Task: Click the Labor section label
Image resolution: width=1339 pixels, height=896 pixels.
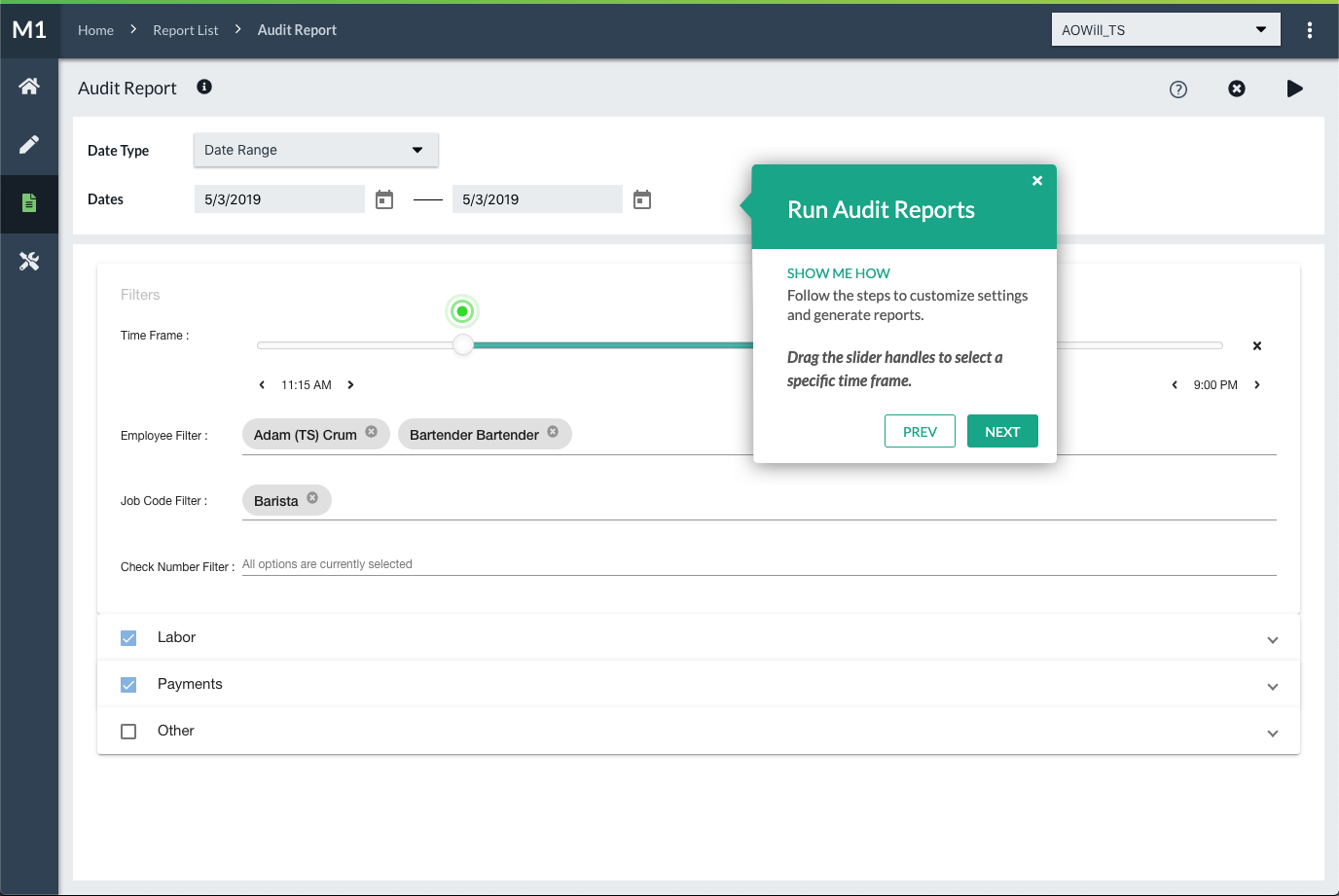Action: click(x=176, y=637)
